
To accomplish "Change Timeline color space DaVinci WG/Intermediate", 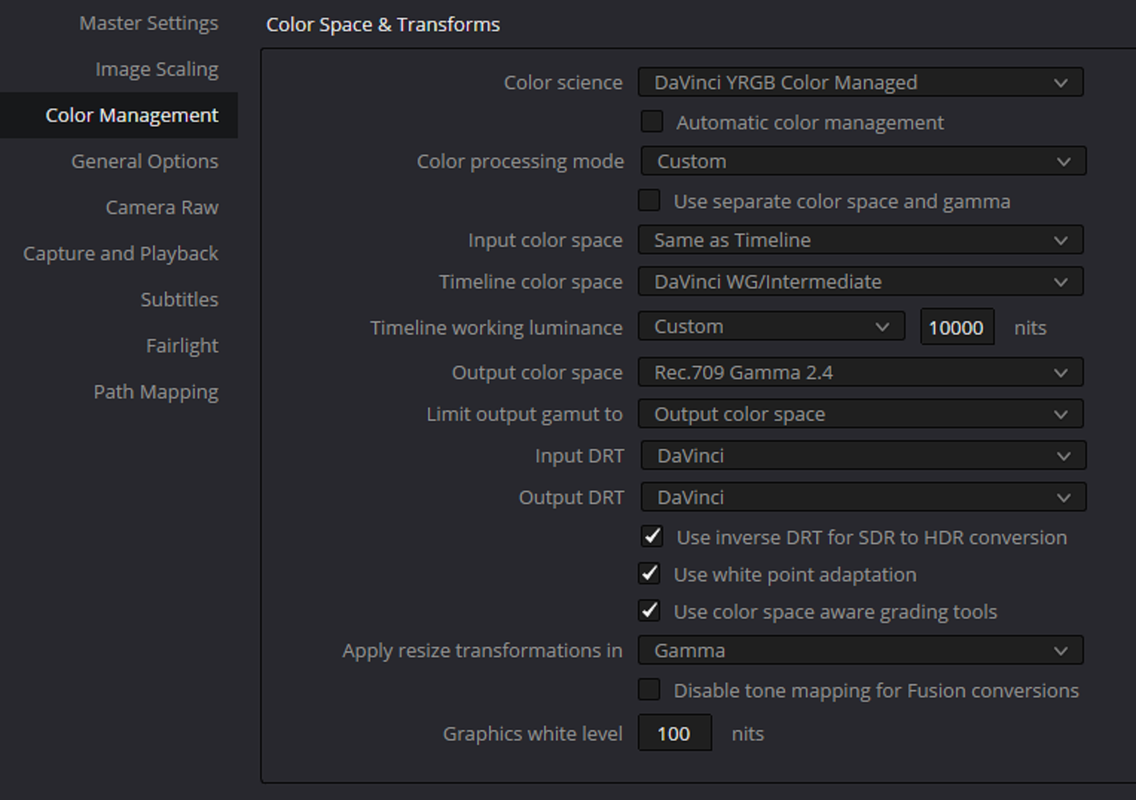I will [x=861, y=282].
